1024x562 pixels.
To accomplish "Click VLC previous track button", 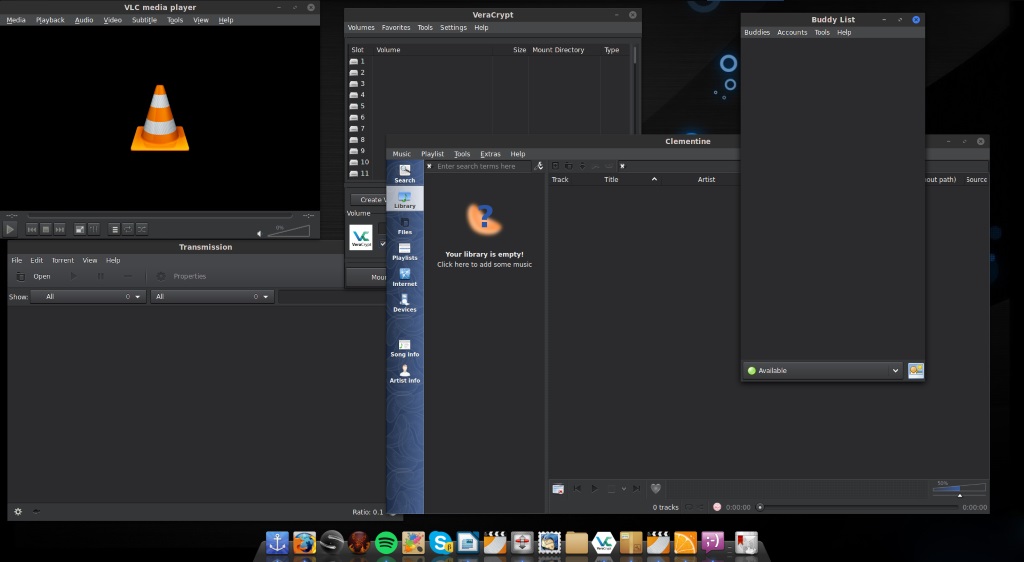I will tap(31, 229).
